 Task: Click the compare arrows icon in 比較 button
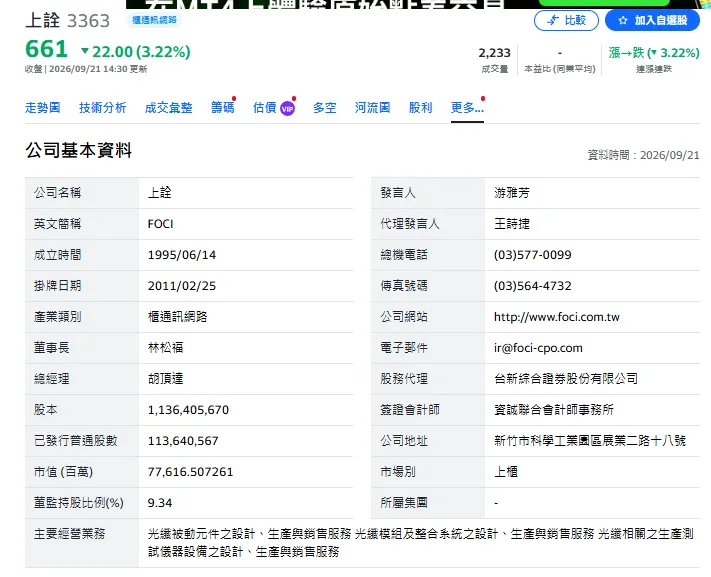pos(553,20)
